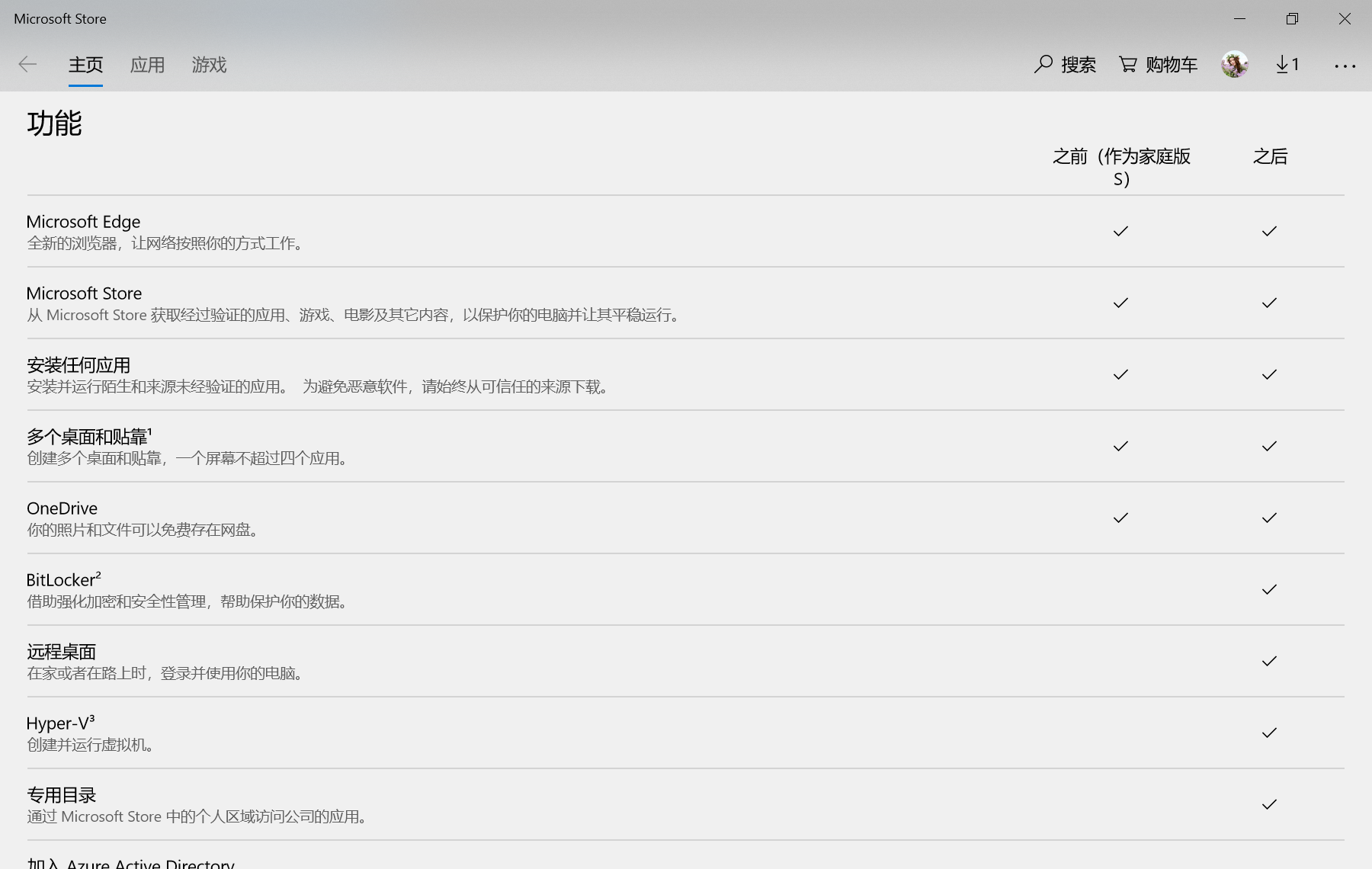Open the three-dot more menu
1372x869 pixels.
(x=1345, y=66)
